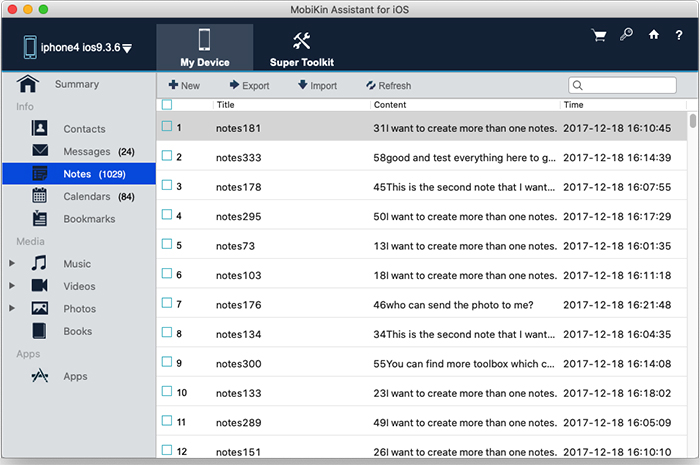Open Bookmarks label in sidebar
This screenshot has height=465, width=700.
(x=89, y=219)
